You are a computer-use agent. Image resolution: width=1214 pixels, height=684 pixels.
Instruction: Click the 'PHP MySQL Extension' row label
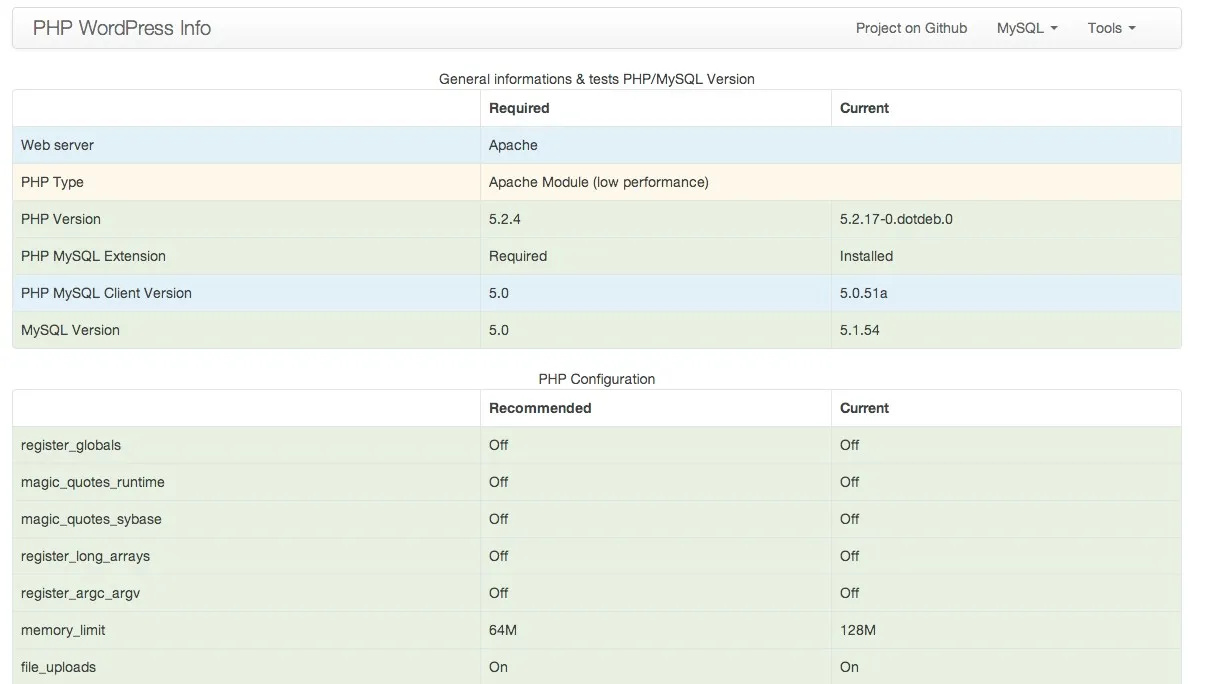point(93,256)
